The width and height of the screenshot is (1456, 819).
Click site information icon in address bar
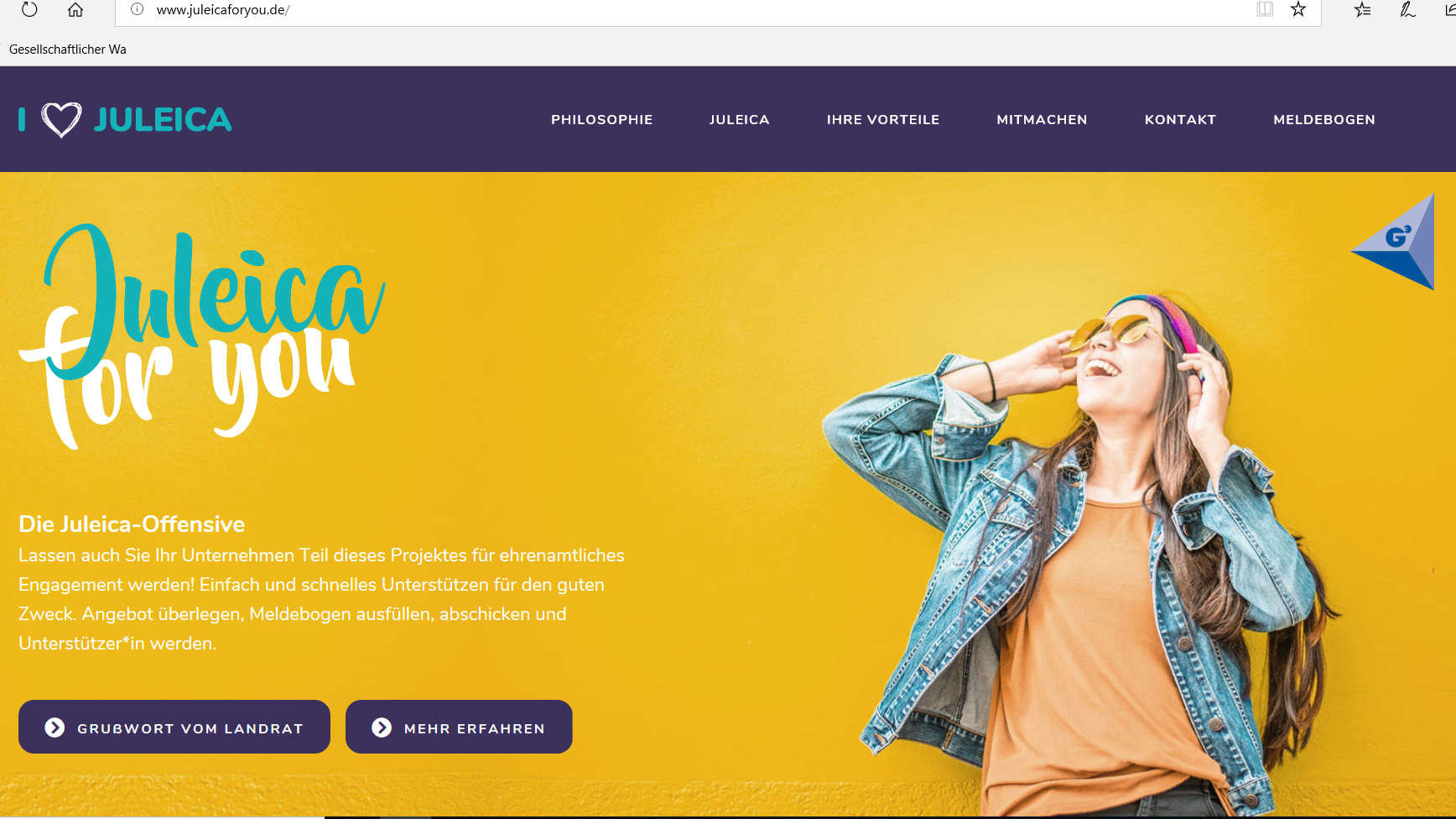pos(138,9)
